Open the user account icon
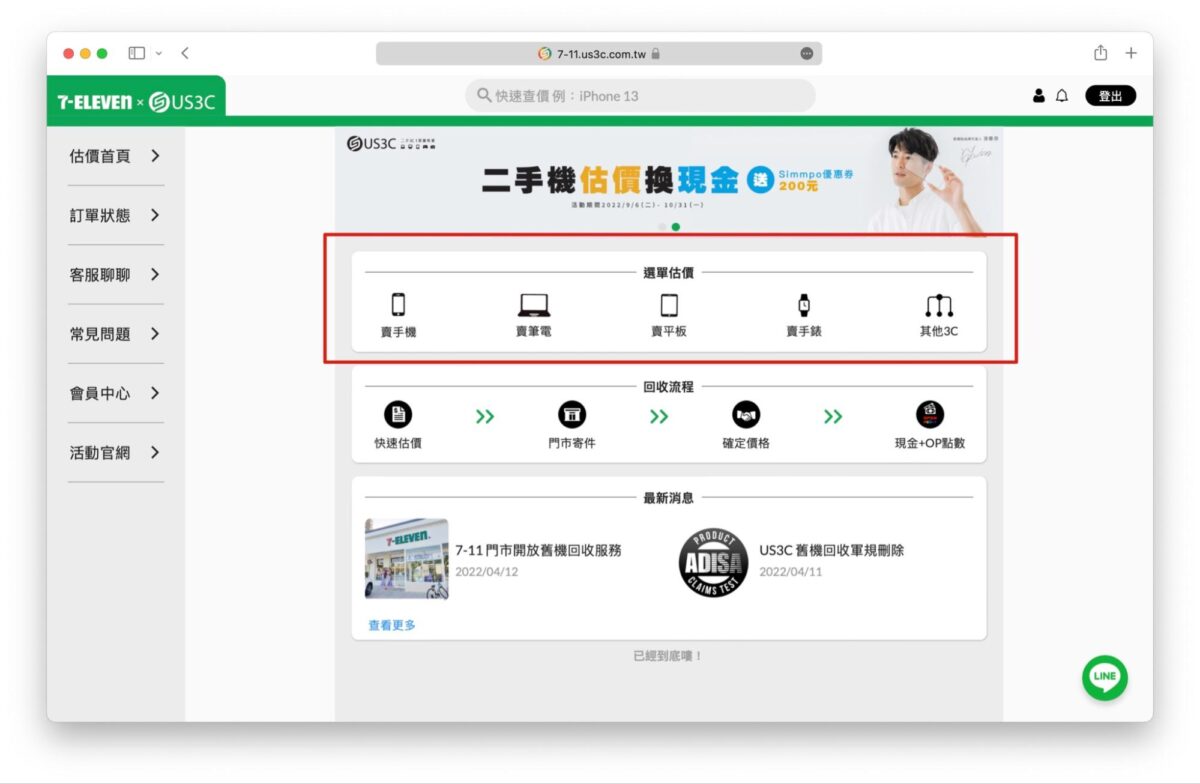Viewport: 1200px width, 784px height. coord(1039,96)
